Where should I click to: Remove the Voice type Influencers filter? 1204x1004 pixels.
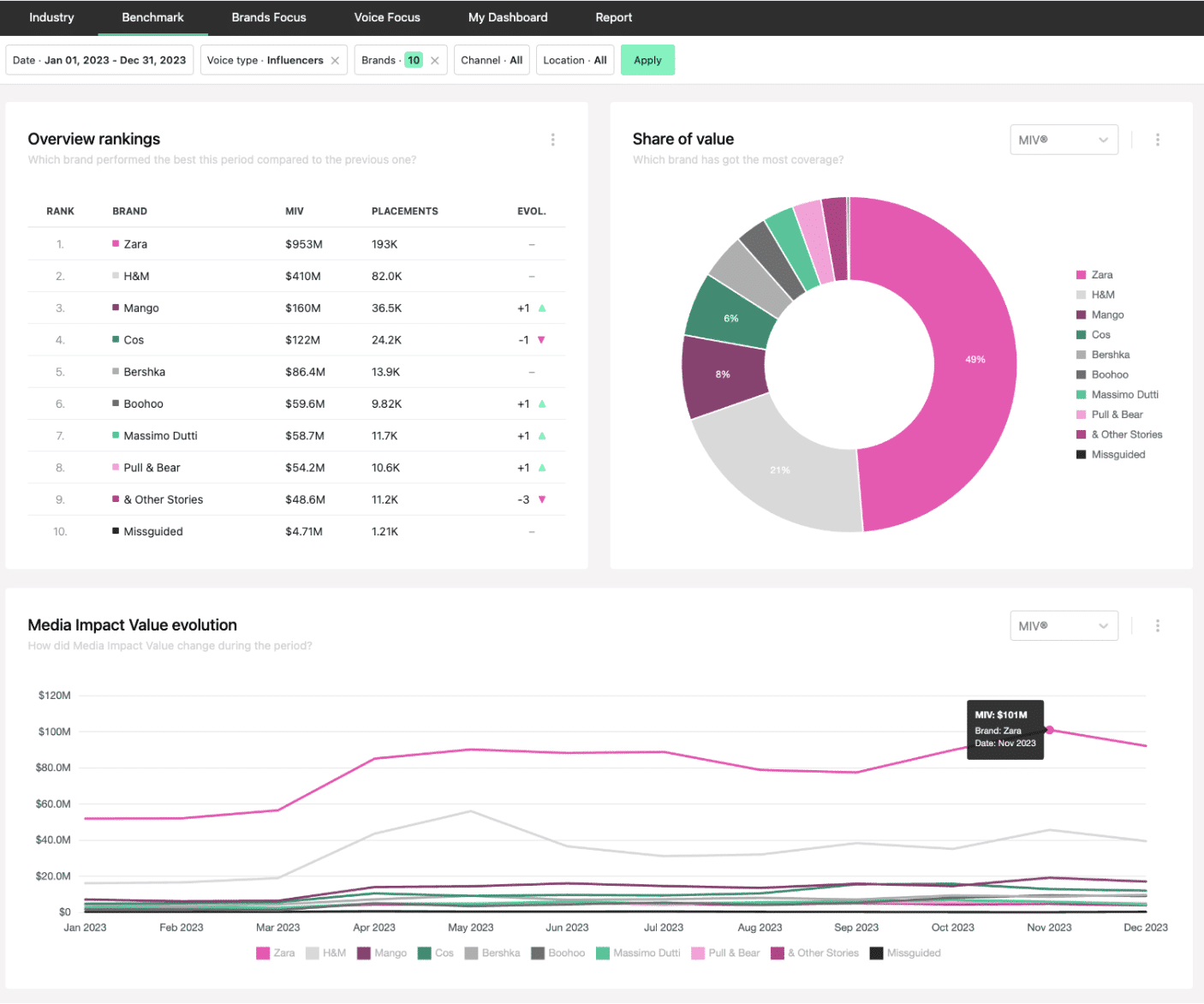(x=335, y=60)
